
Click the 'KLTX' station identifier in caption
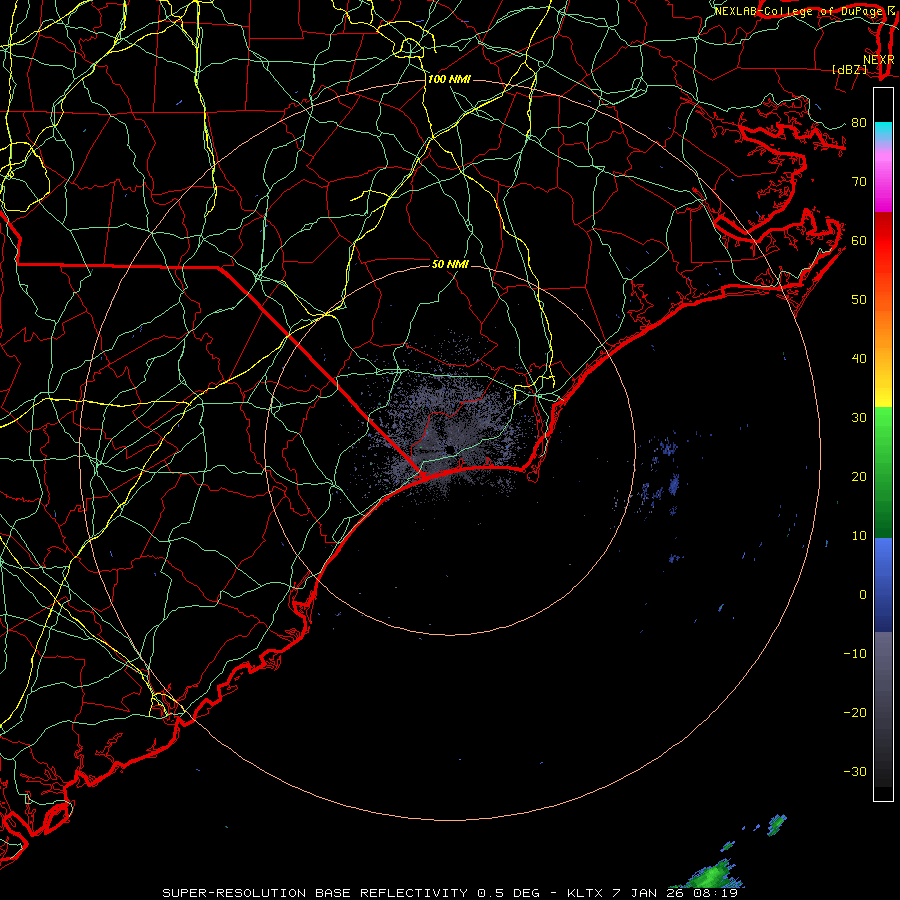585,893
